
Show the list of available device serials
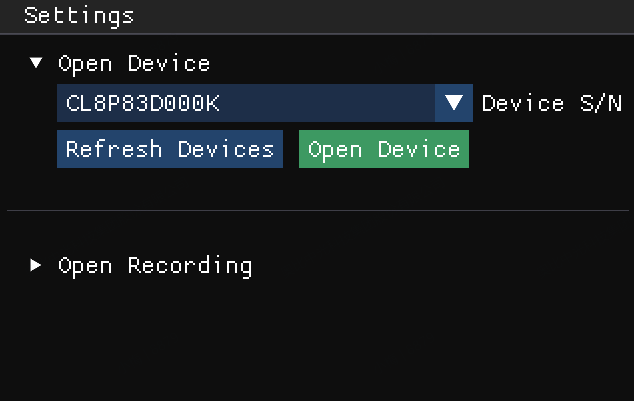(x=455, y=102)
